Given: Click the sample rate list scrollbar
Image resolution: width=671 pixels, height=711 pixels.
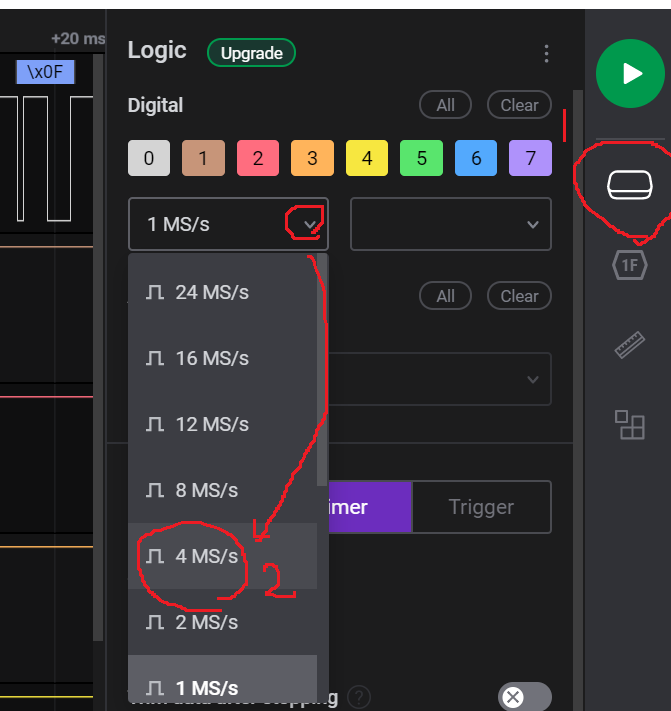Looking at the screenshot, I should coord(322,370).
